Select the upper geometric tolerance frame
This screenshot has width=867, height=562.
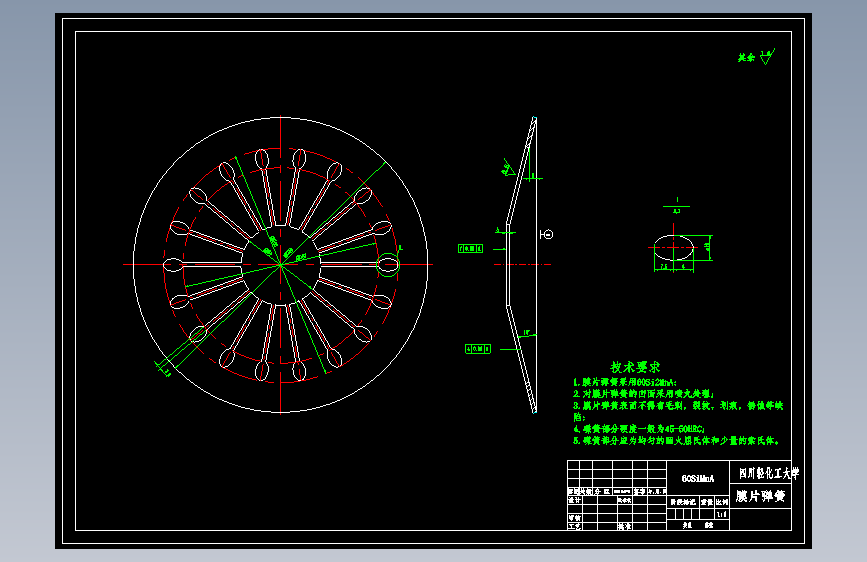tap(471, 249)
